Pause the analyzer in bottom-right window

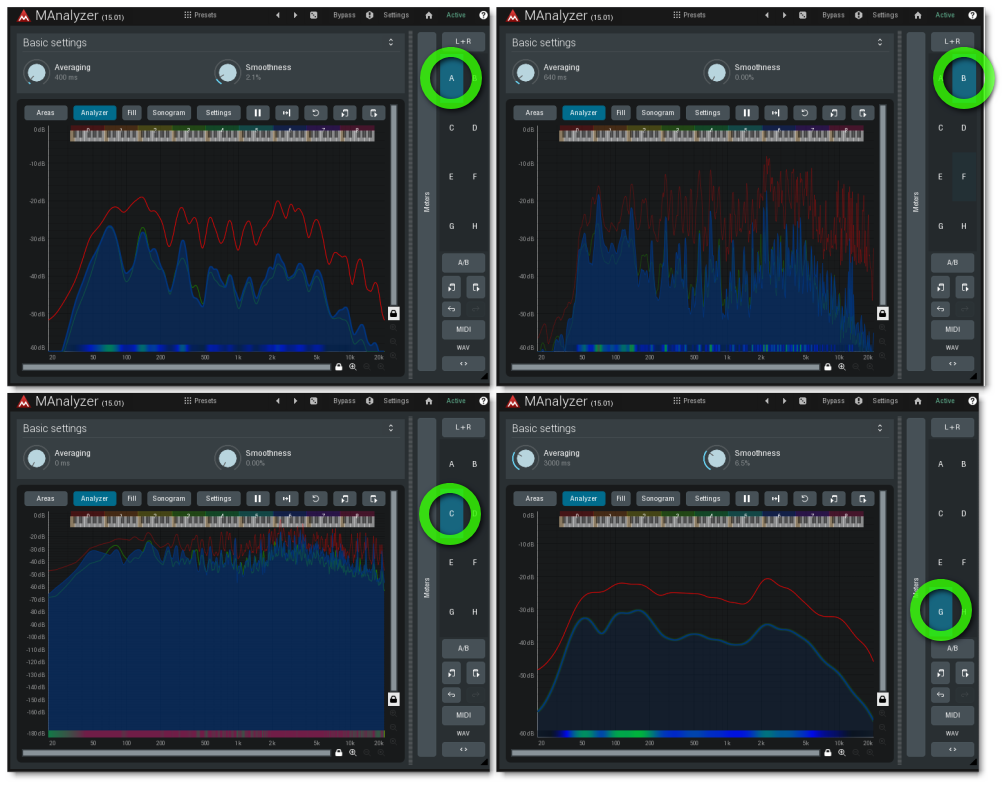746,498
